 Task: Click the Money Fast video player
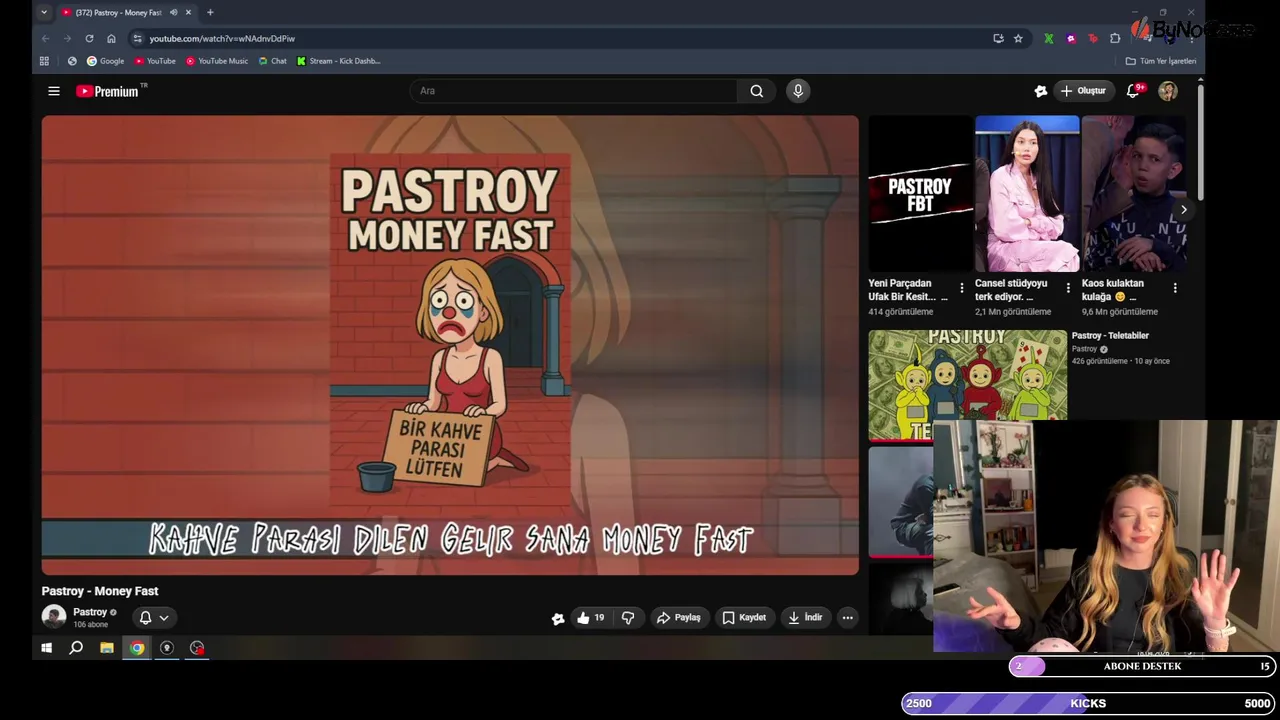pos(450,345)
